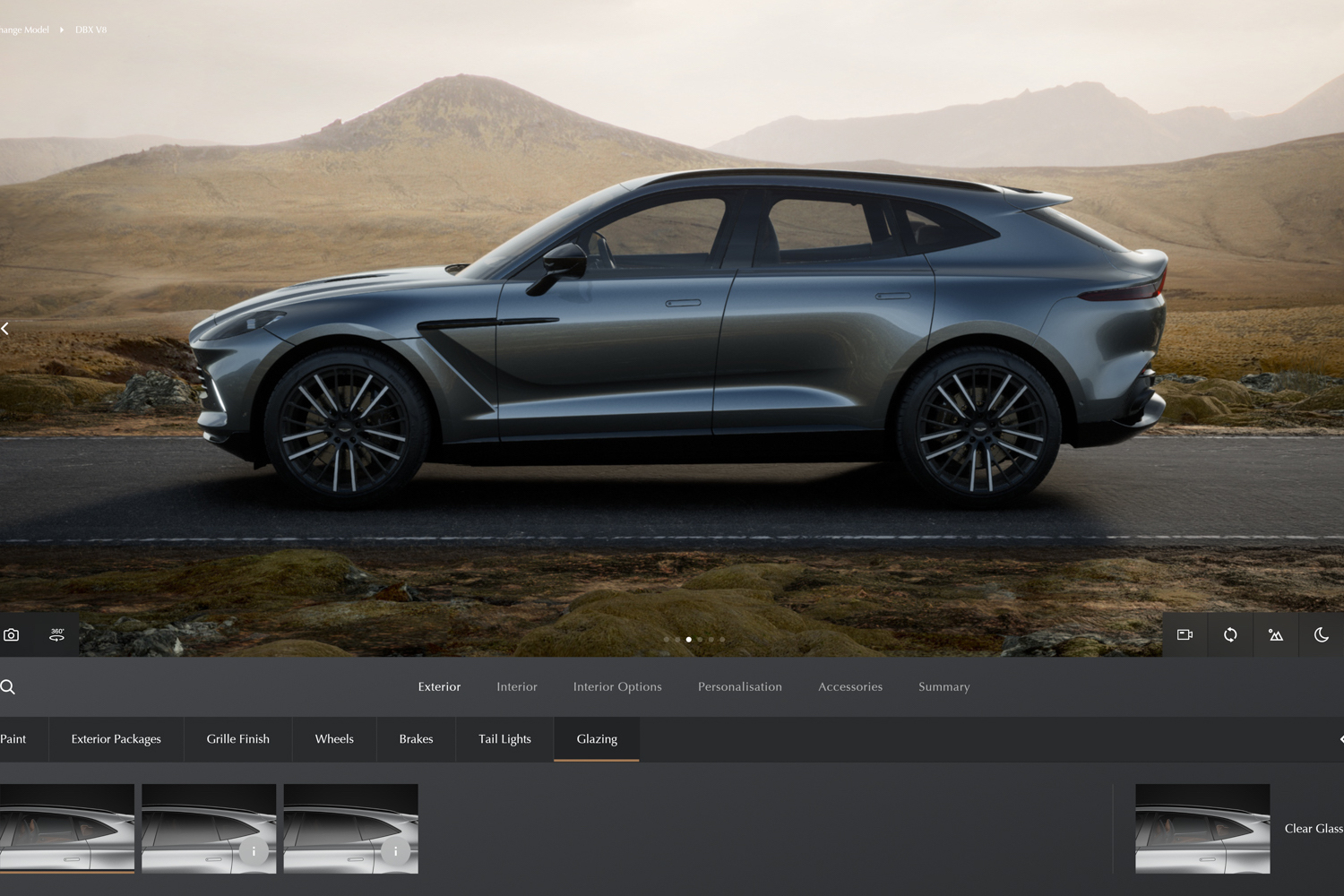Click the Change Model breadcrumb link
1344x896 pixels.
tap(24, 30)
